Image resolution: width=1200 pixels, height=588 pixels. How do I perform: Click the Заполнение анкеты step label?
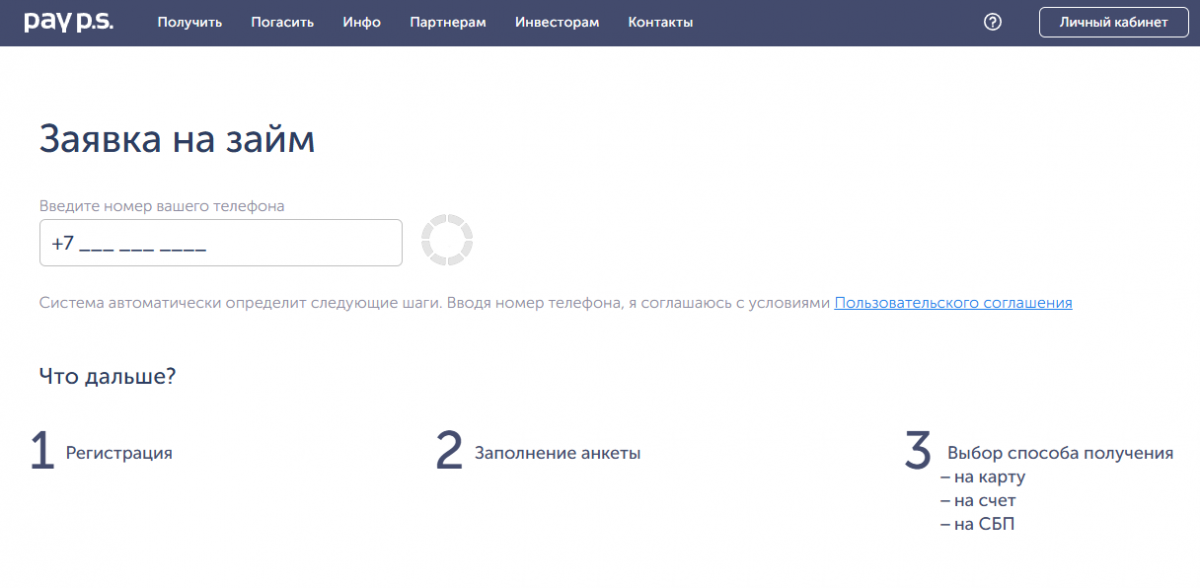point(557,453)
